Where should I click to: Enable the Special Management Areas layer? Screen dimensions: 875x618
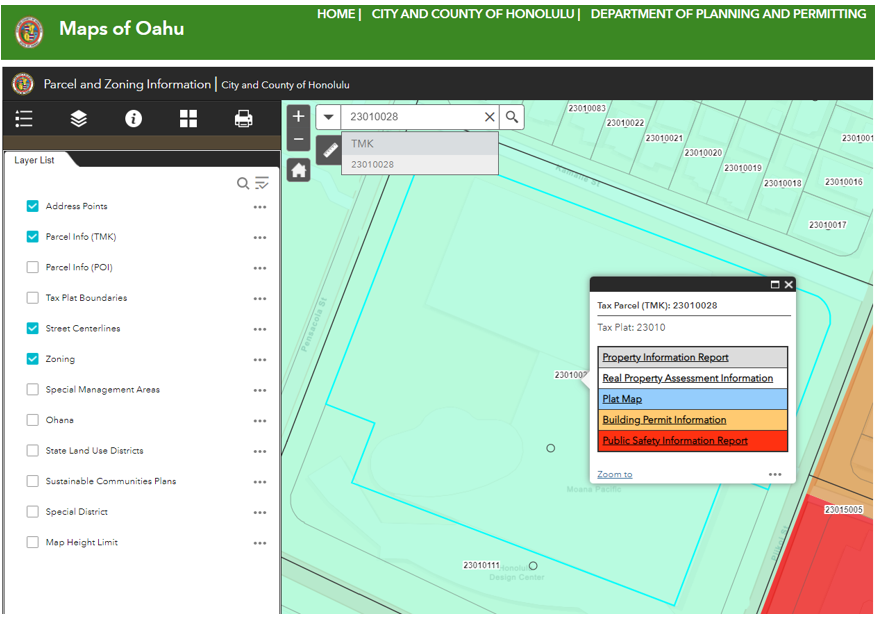coord(31,390)
